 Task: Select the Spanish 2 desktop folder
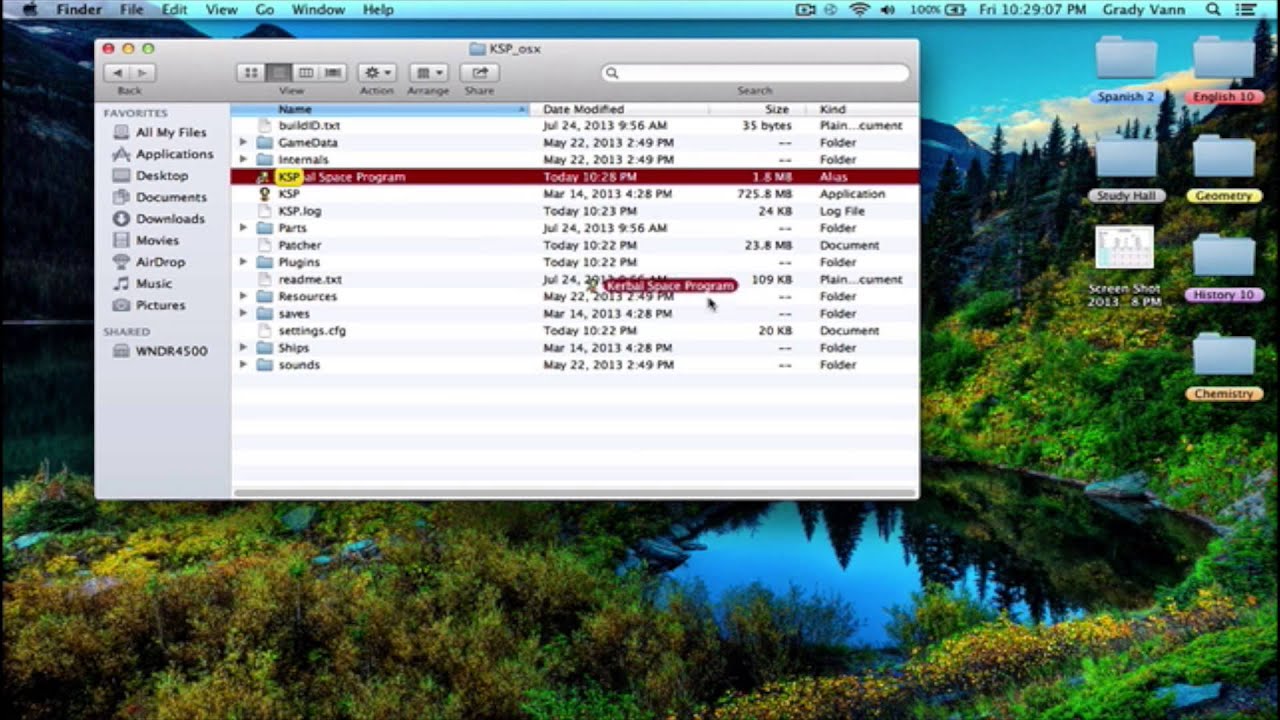click(1126, 68)
